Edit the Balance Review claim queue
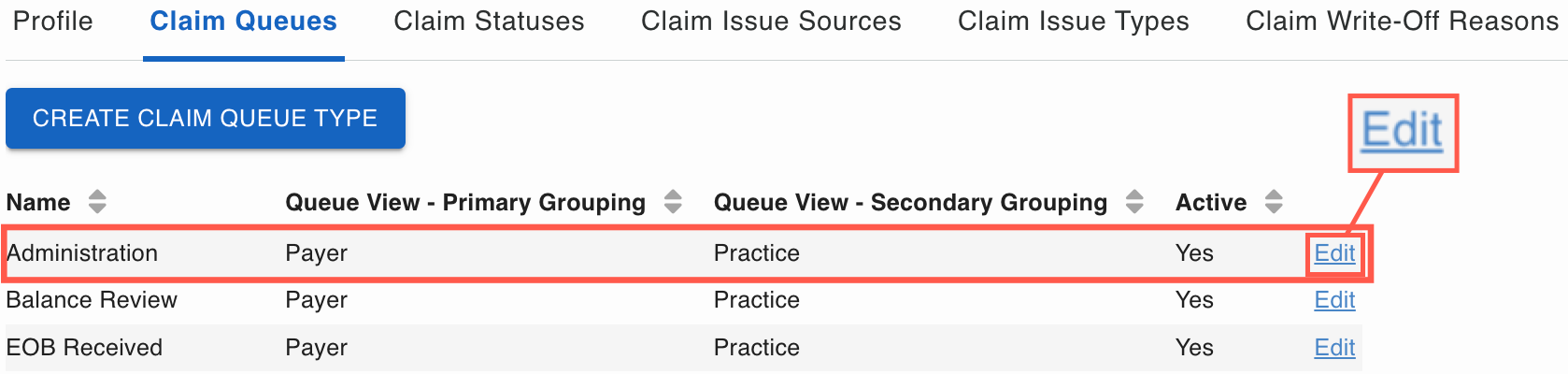This screenshot has width=1568, height=374. [x=1334, y=300]
